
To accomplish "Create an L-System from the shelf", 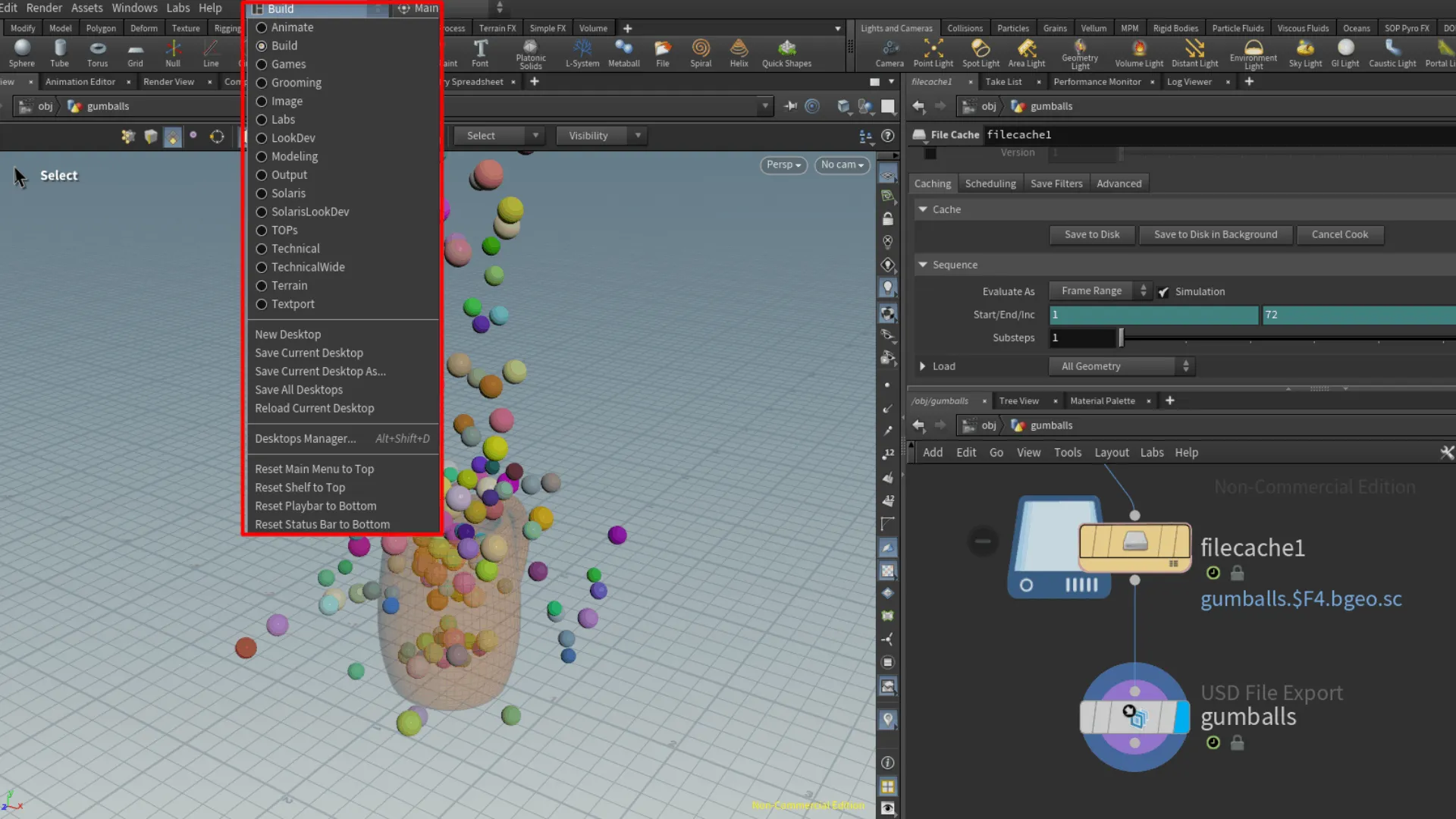I will (582, 53).
